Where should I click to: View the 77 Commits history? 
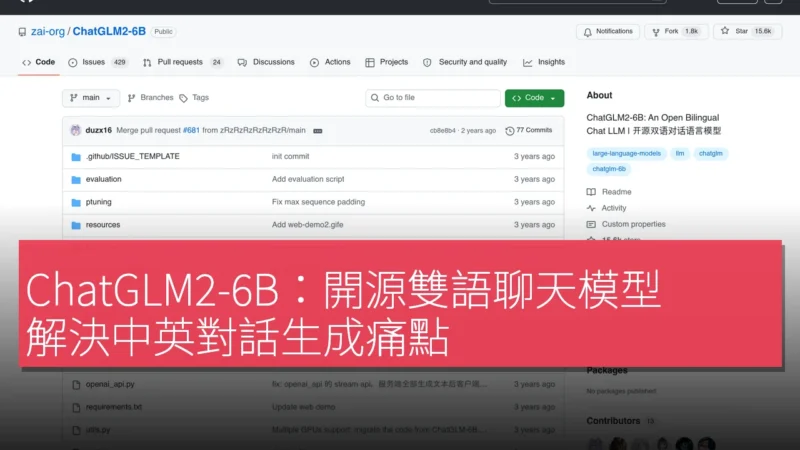[x=529, y=130]
